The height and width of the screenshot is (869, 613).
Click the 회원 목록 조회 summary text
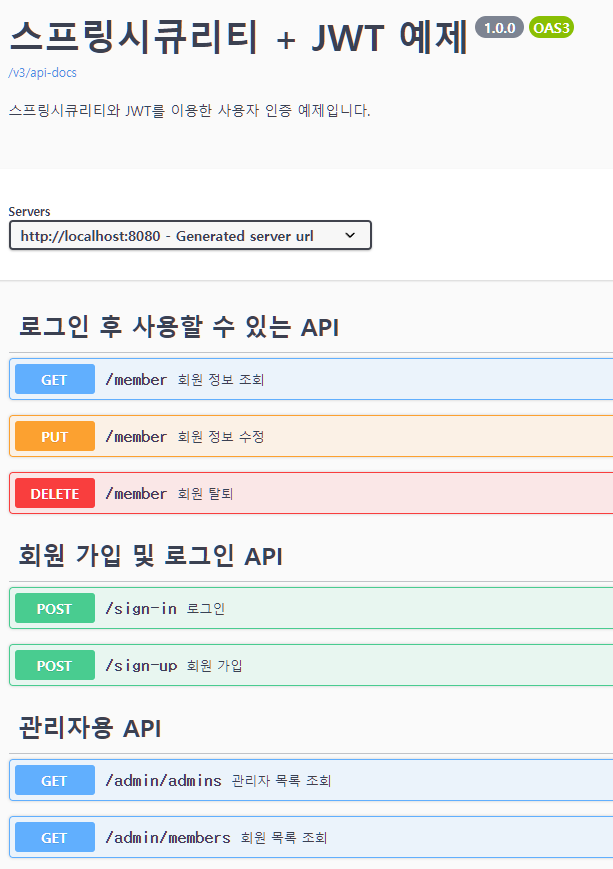pyautogui.click(x=284, y=838)
